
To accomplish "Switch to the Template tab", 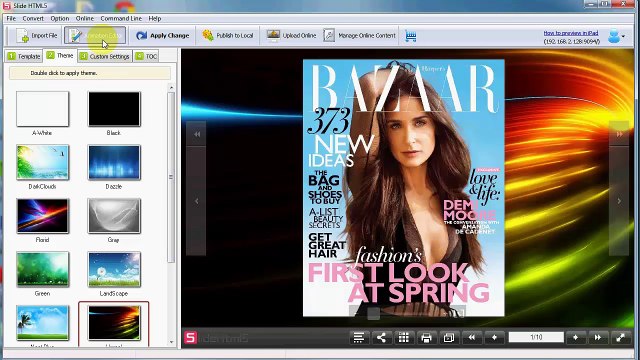I will point(24,56).
